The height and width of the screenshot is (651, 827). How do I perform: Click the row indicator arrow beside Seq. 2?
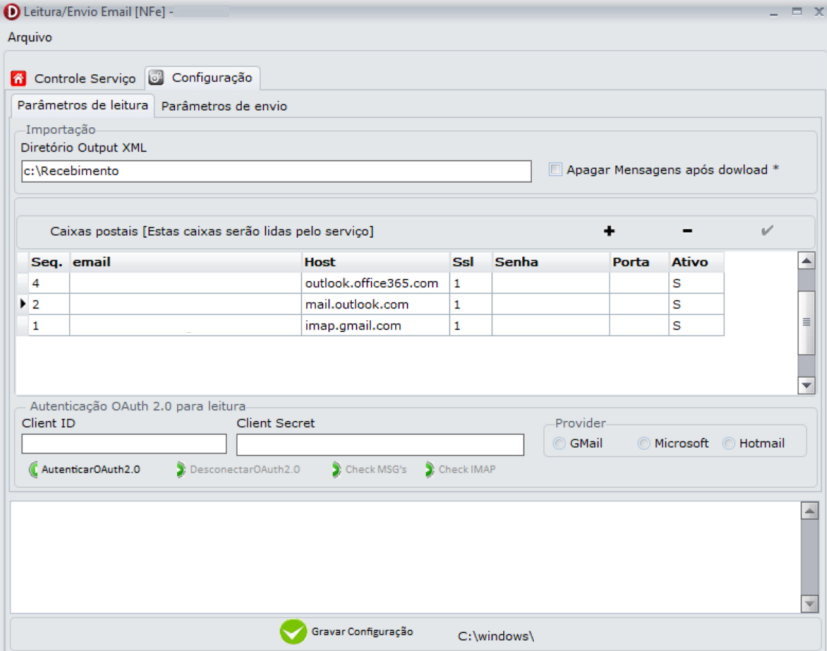point(22,304)
